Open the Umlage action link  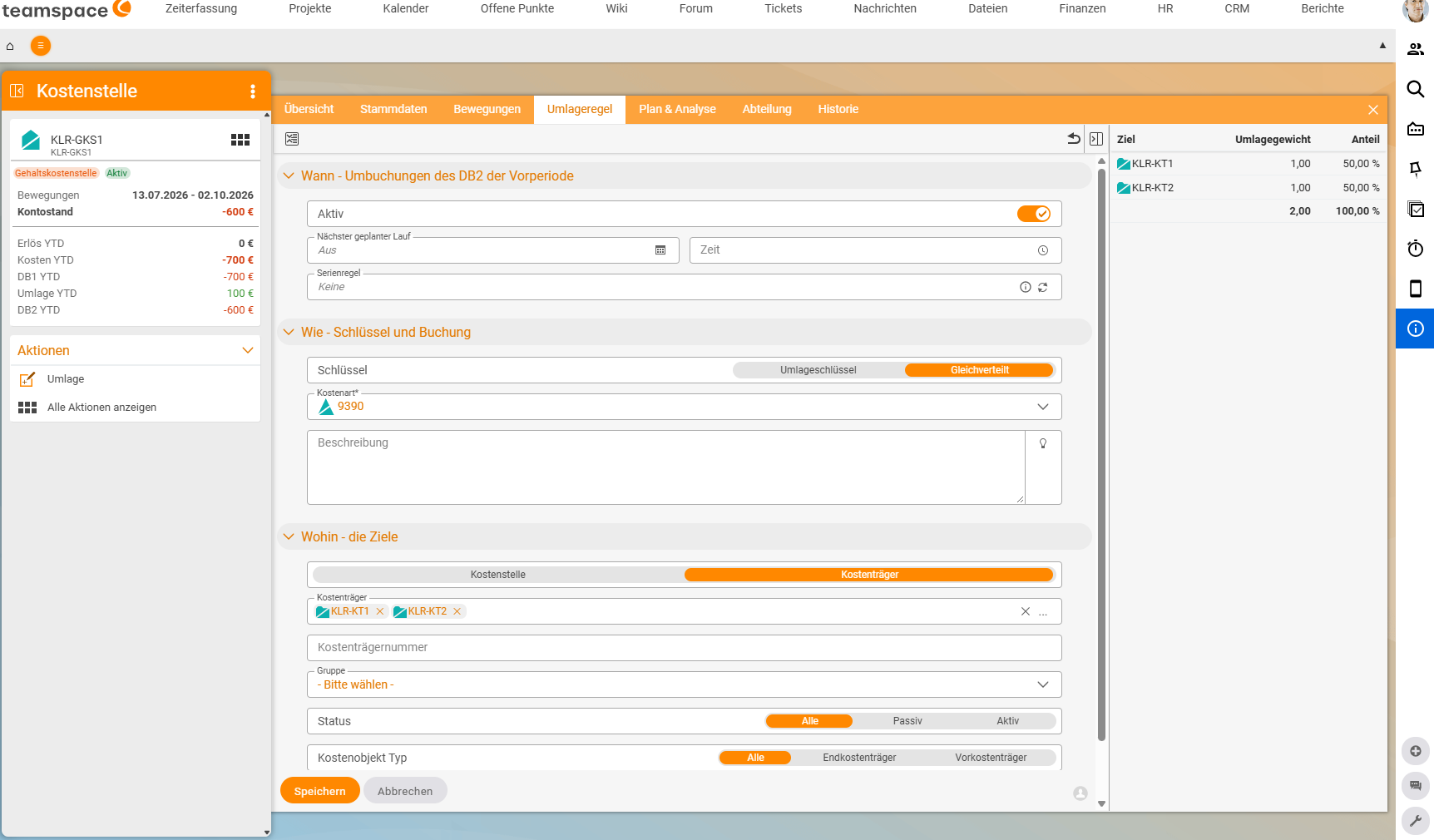pyautogui.click(x=66, y=379)
